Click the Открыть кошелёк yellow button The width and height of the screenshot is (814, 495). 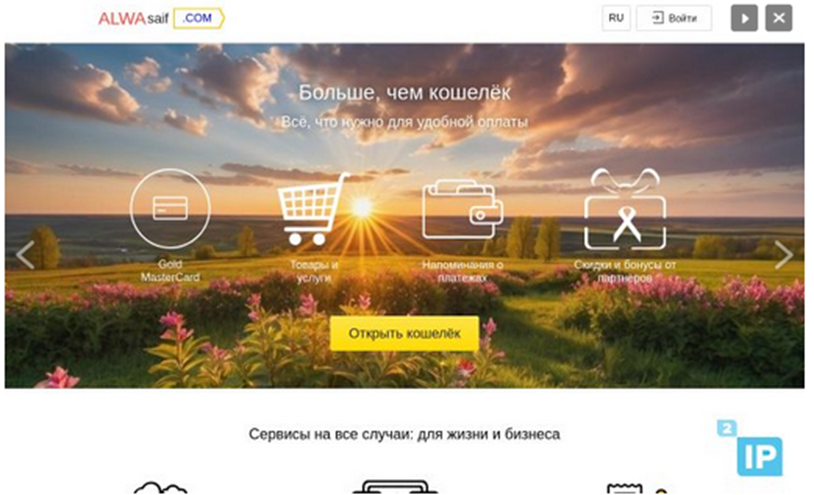click(x=404, y=333)
